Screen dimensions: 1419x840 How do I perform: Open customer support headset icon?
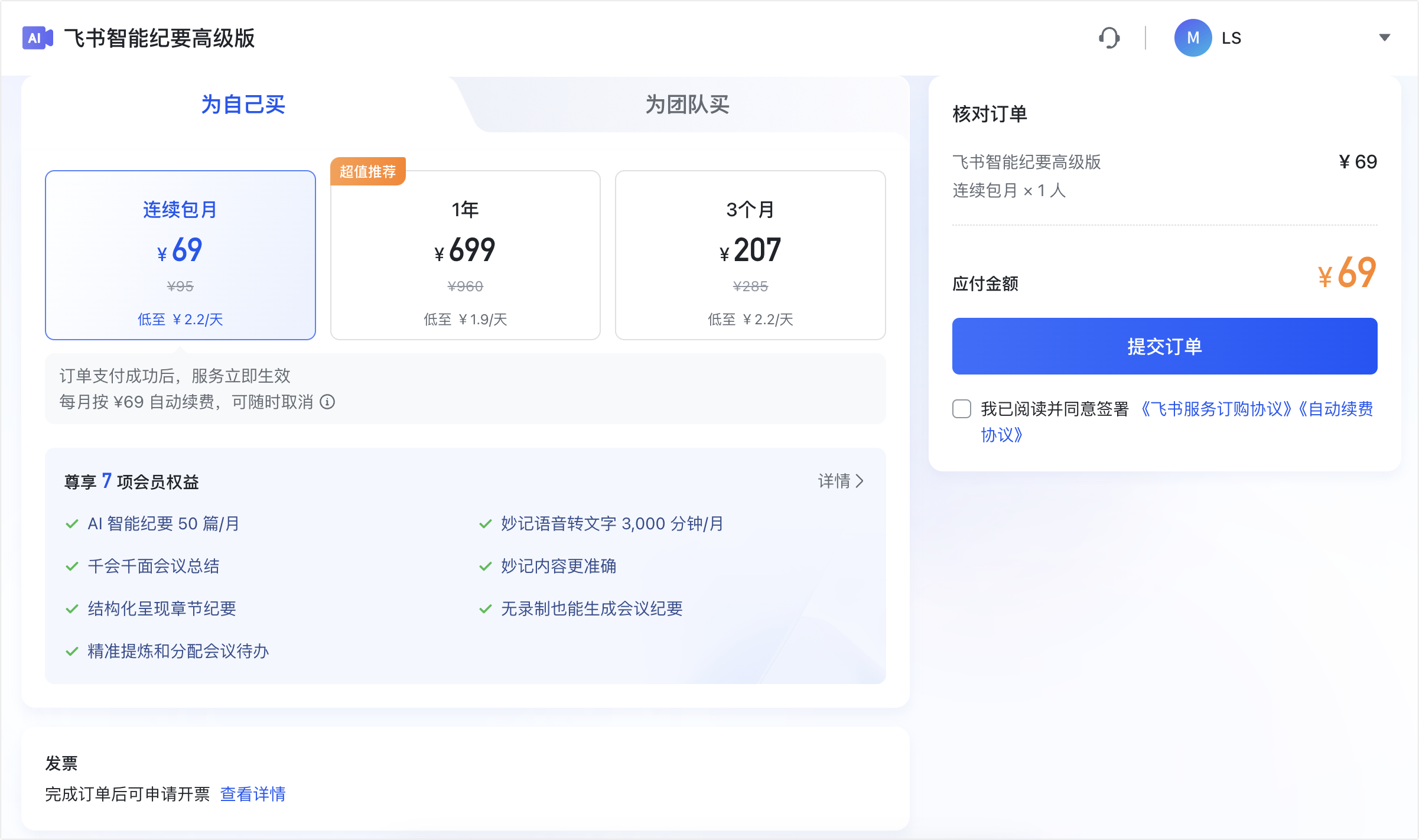click(1109, 38)
